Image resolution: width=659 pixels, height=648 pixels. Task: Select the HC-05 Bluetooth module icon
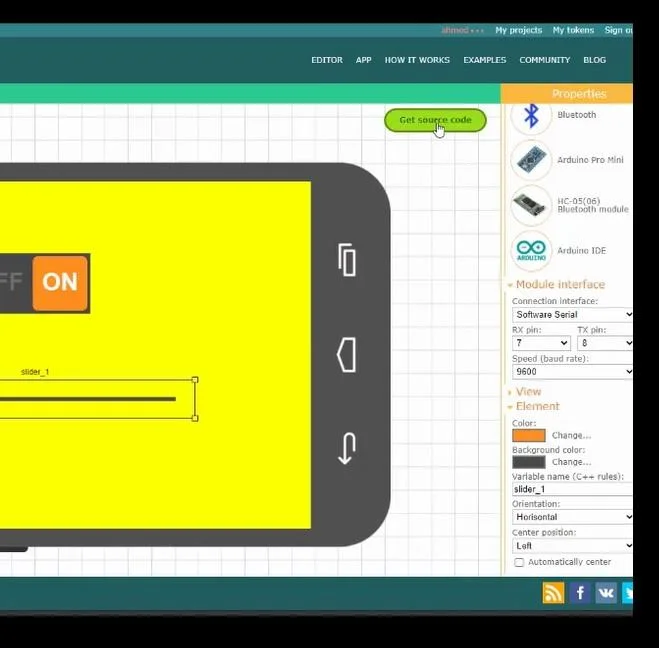coord(531,205)
